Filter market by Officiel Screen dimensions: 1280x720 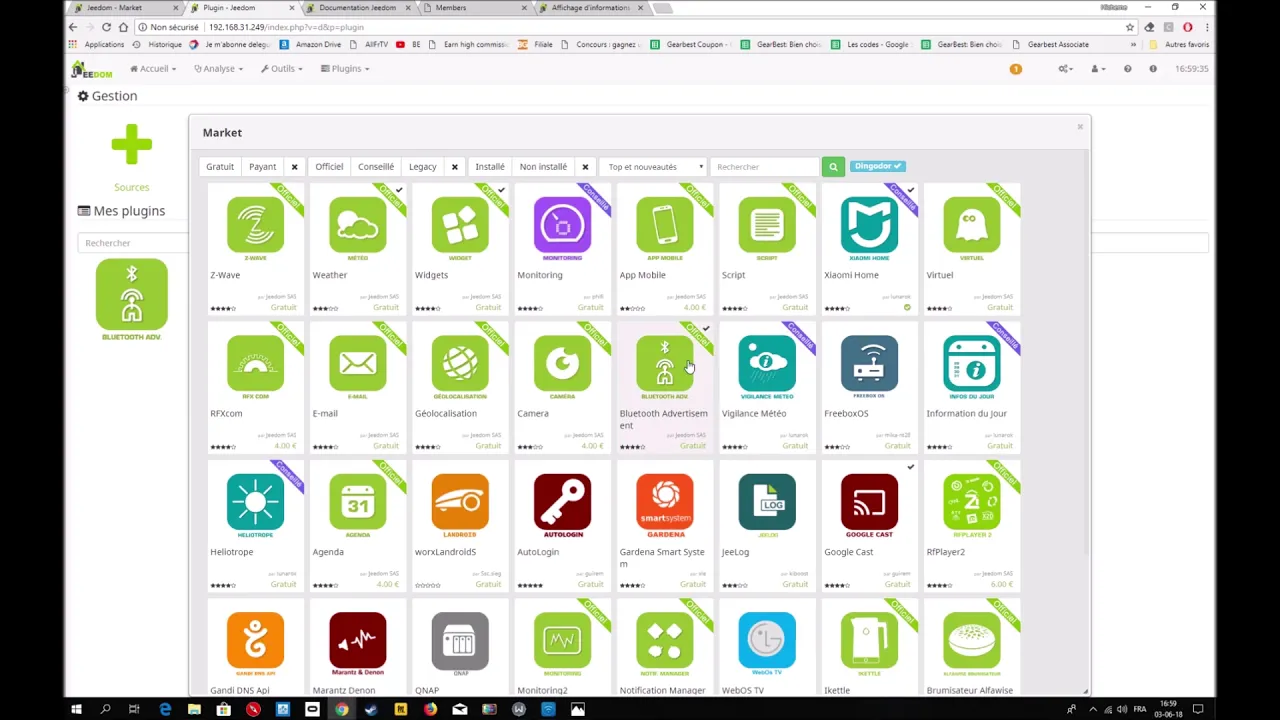[329, 167]
